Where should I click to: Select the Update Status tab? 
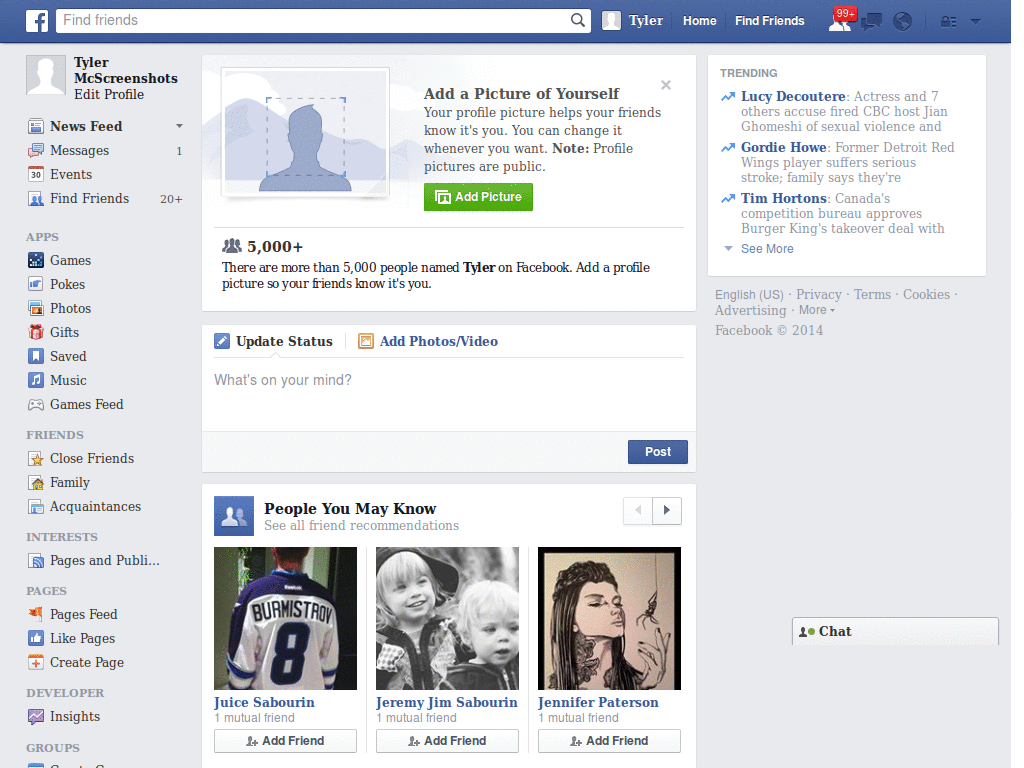[x=273, y=342]
